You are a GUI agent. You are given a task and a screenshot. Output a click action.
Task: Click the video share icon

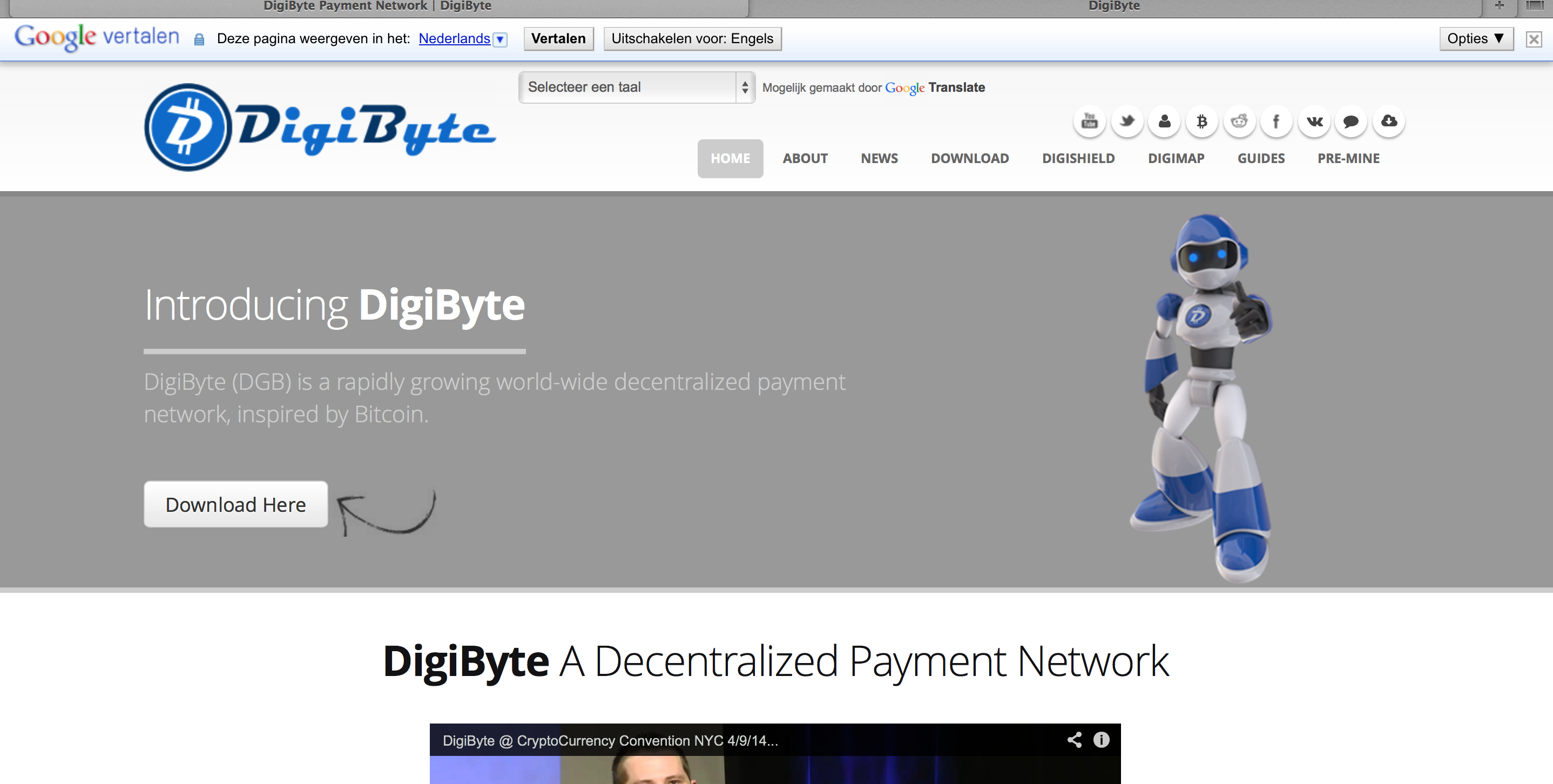point(1075,740)
